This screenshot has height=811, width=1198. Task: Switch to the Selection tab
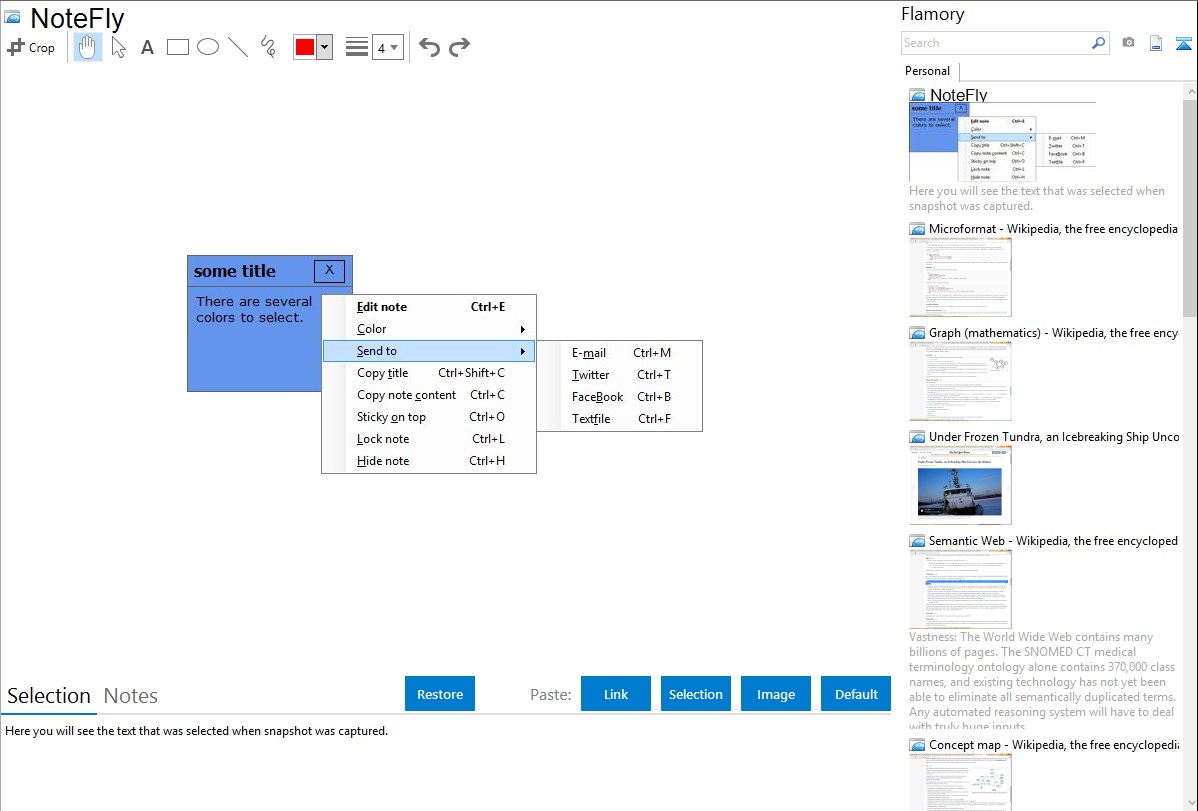(x=49, y=696)
